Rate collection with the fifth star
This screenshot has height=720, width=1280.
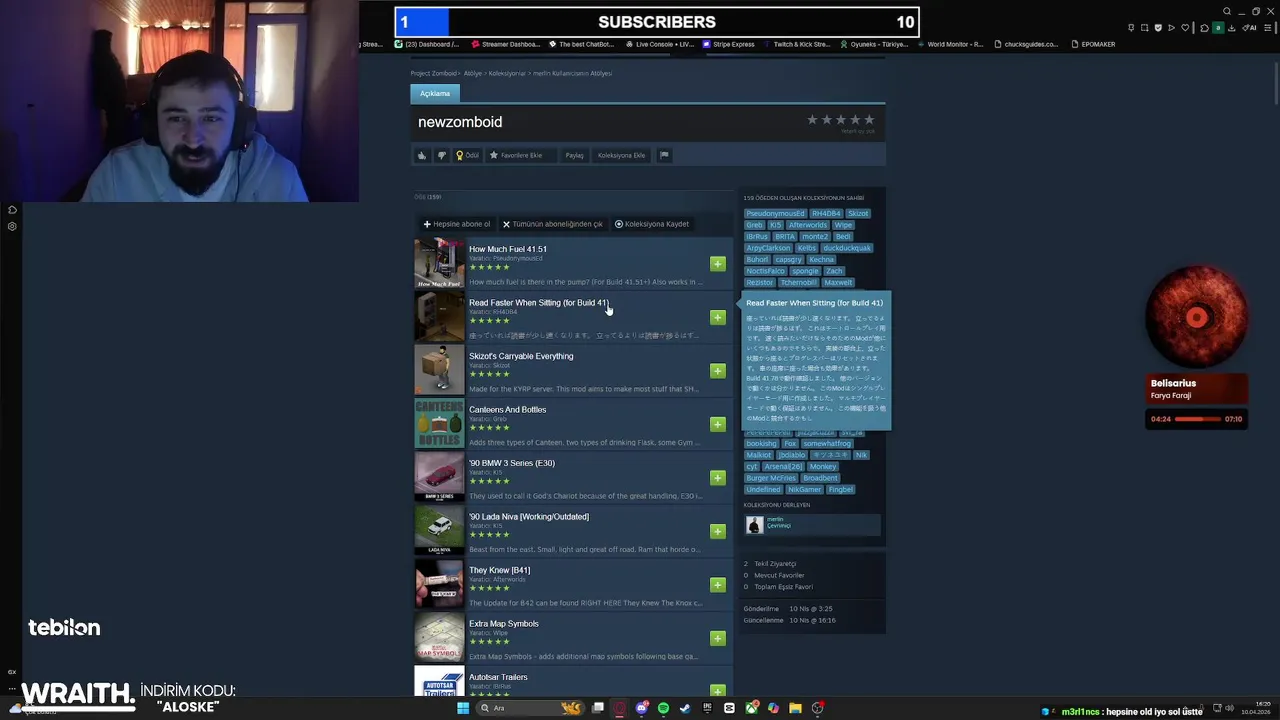(869, 120)
